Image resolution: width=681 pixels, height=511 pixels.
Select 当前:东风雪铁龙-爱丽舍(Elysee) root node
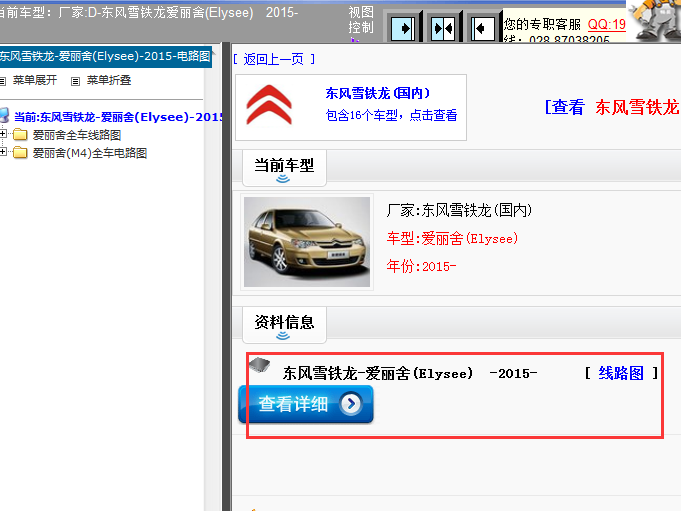118,117
